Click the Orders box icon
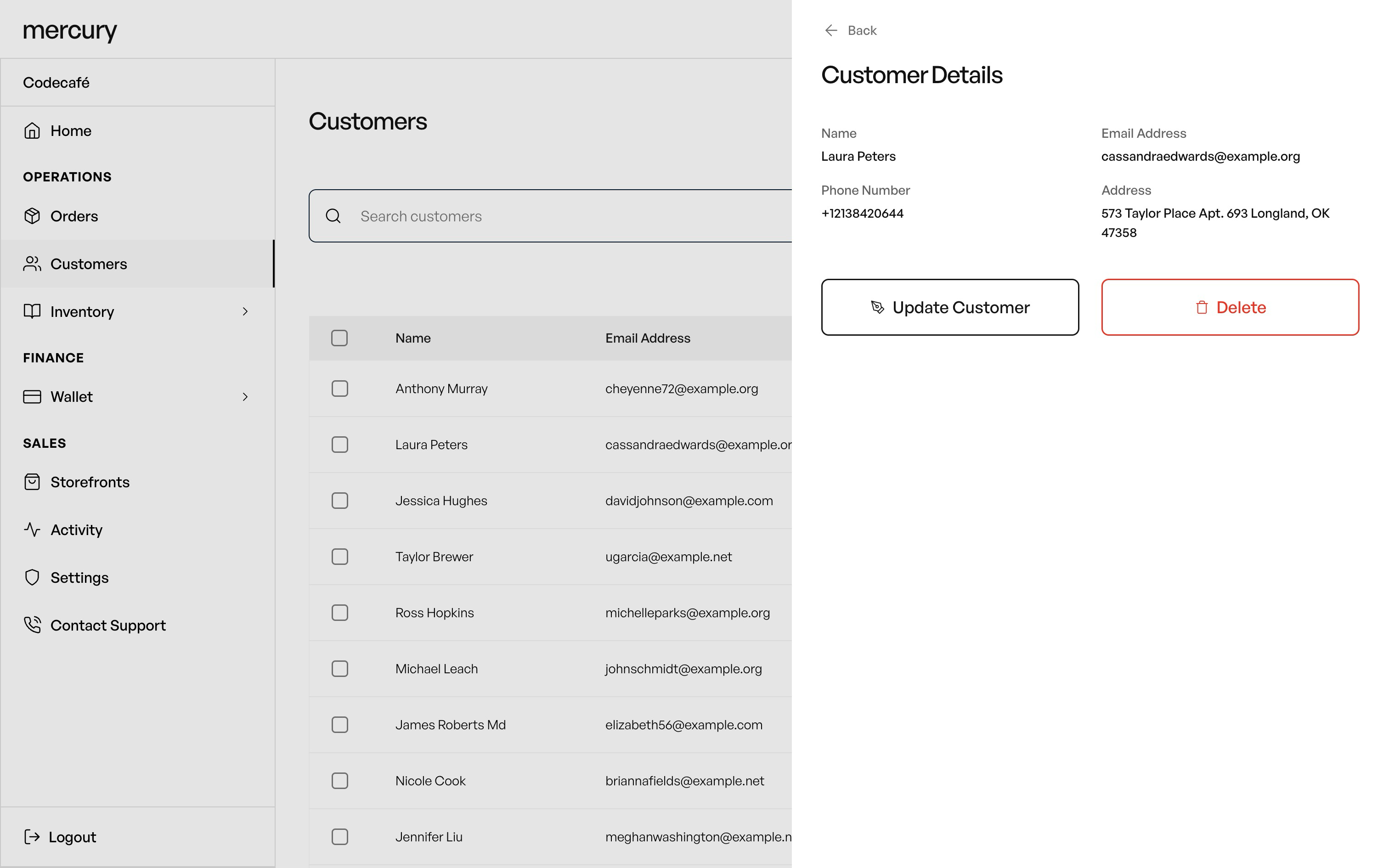This screenshot has height=868, width=1389. (32, 216)
